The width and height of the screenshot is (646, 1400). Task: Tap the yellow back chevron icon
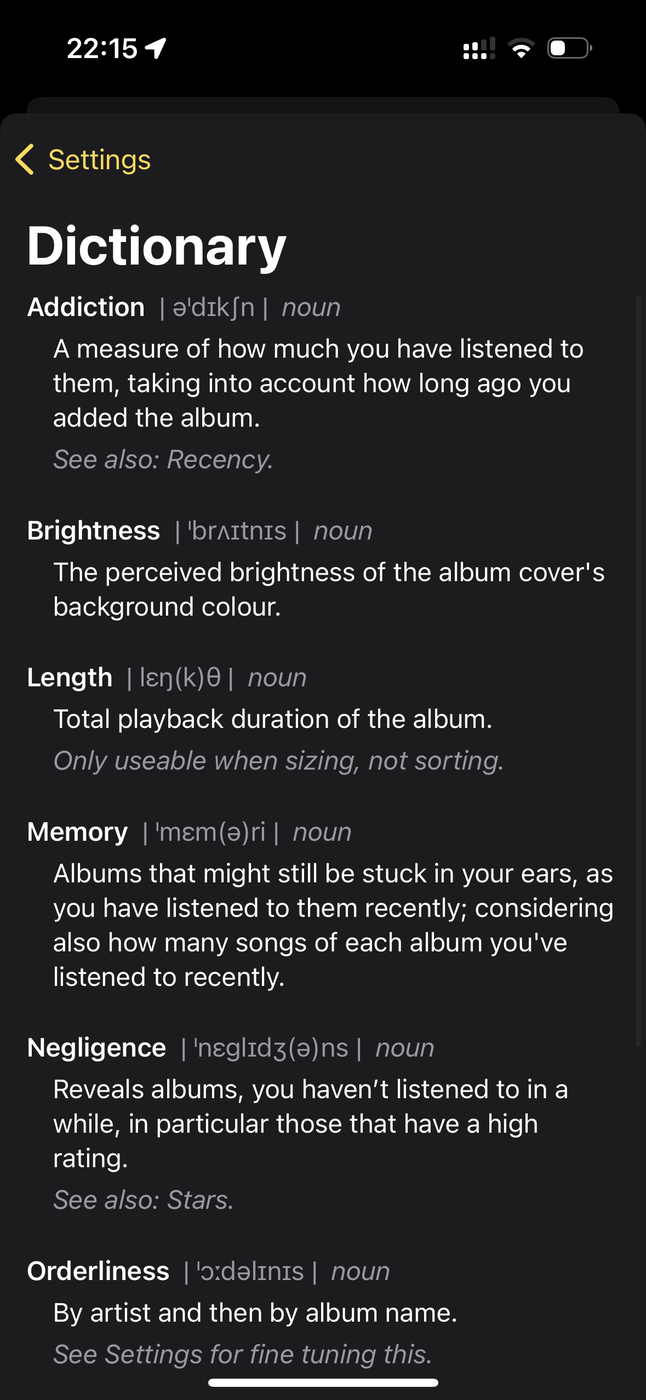pos(25,159)
